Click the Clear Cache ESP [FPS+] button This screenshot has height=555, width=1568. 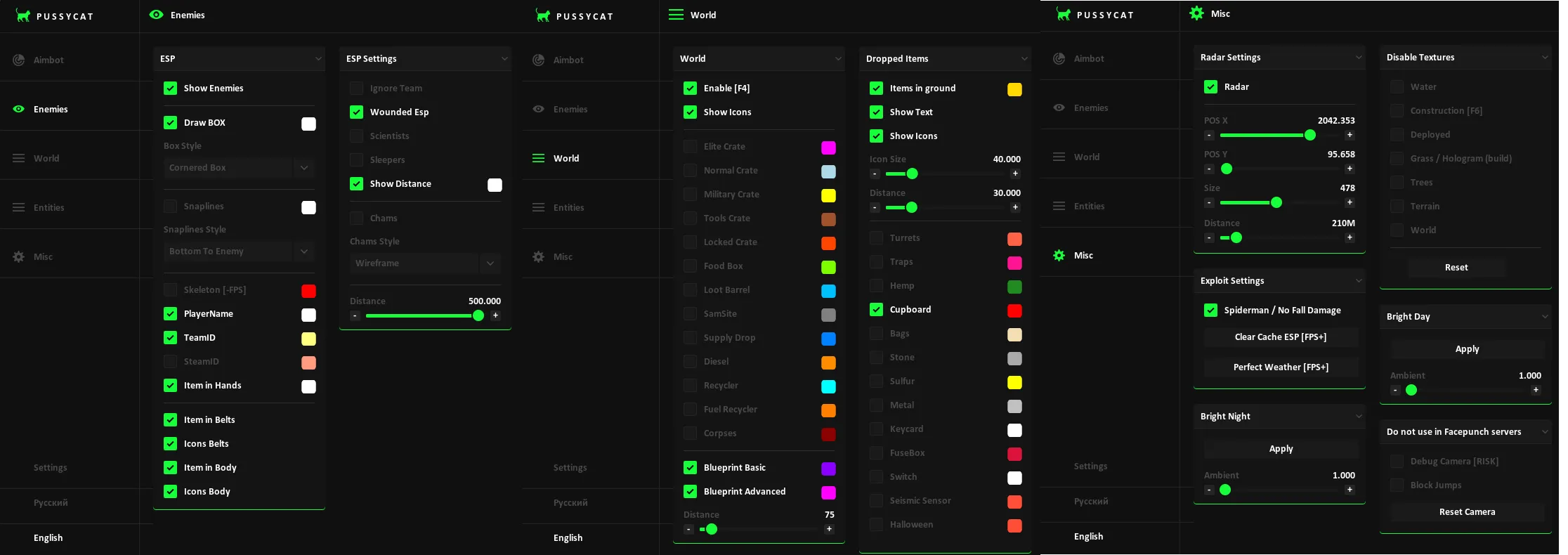[x=1281, y=337]
